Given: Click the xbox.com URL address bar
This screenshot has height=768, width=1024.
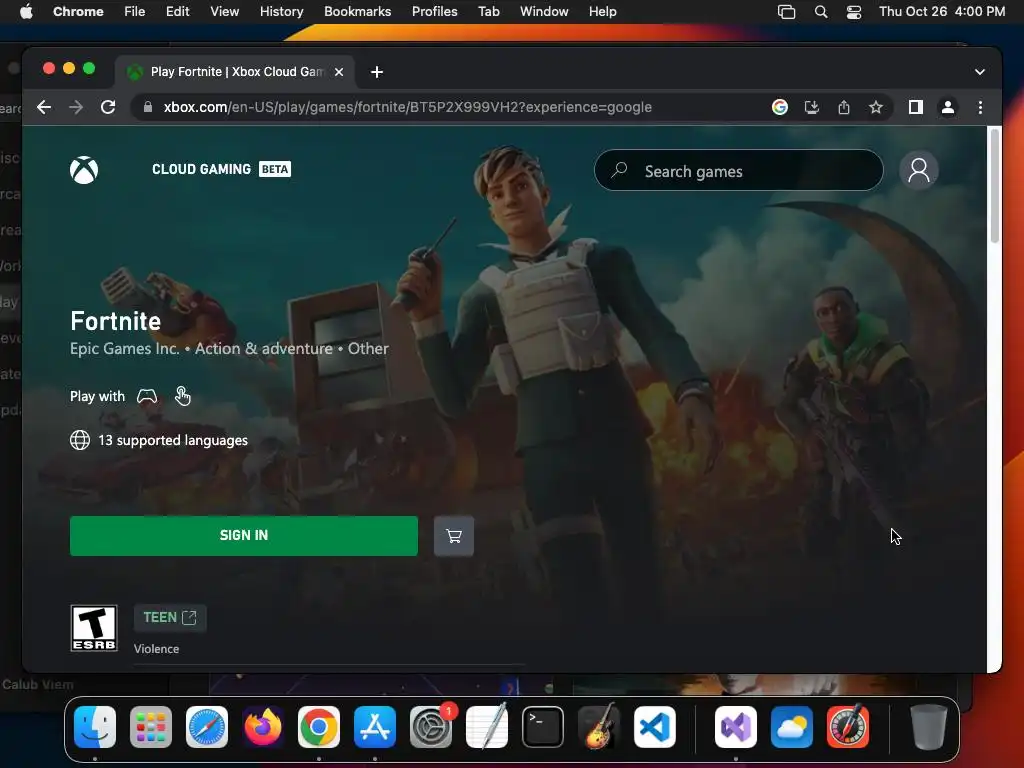Looking at the screenshot, I should coord(408,107).
